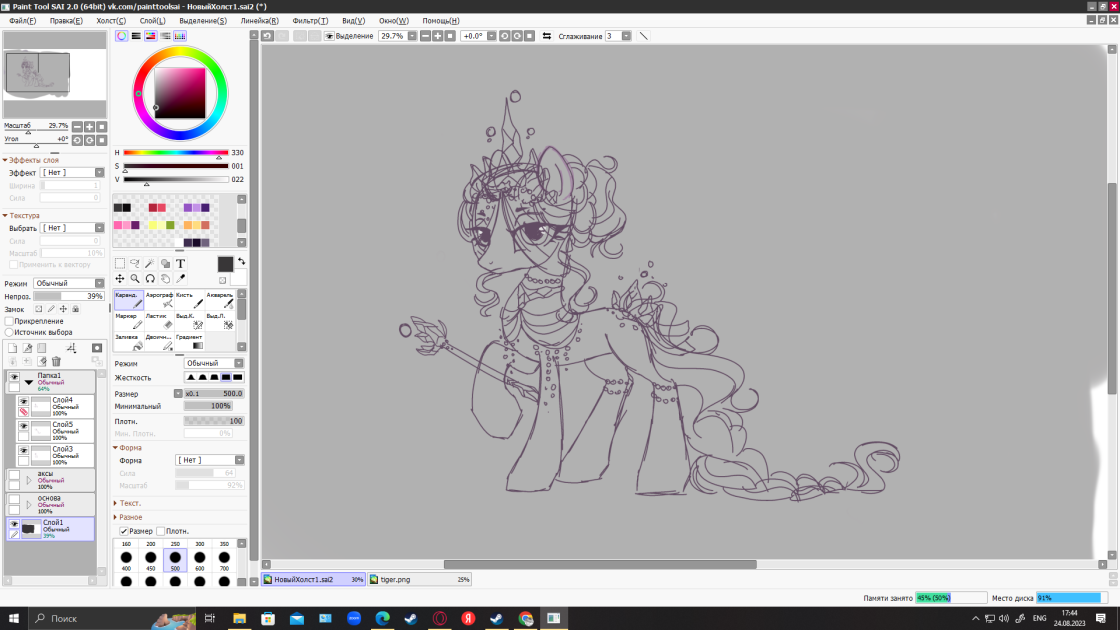Swap foreground and background colors
The height and width of the screenshot is (630, 1120).
pyautogui.click(x=241, y=261)
